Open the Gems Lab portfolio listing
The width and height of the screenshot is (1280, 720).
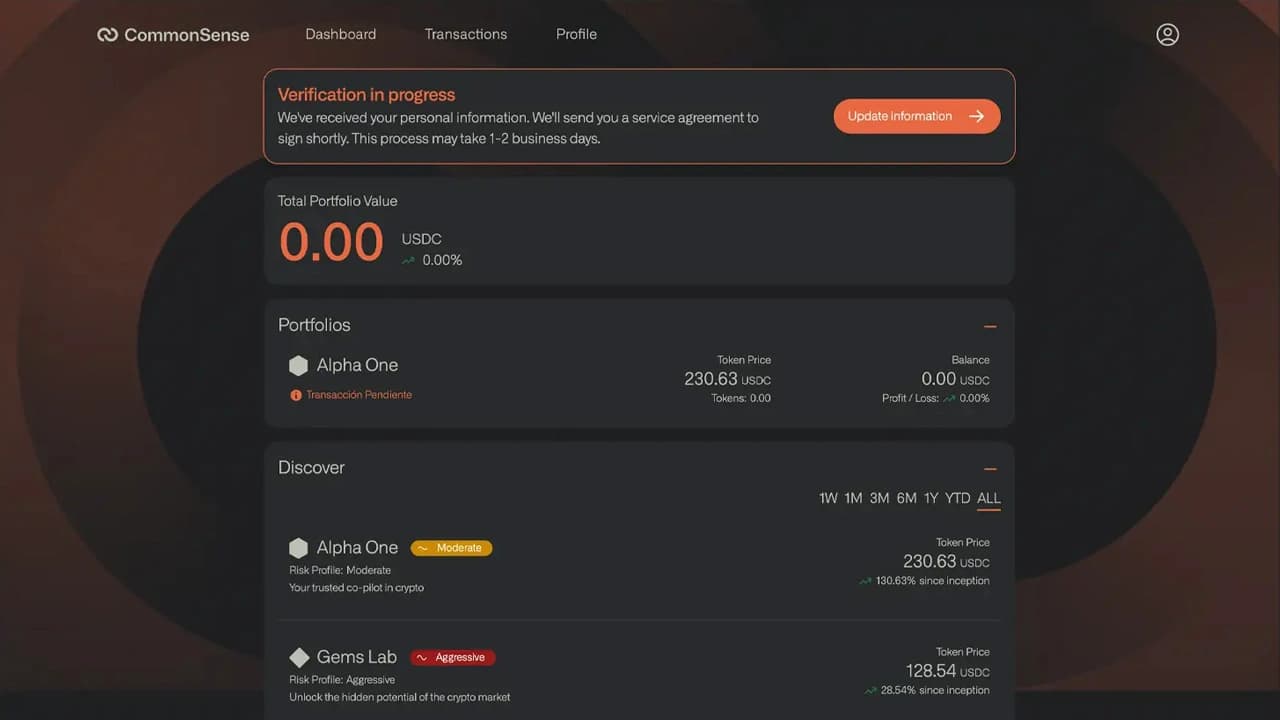click(357, 657)
